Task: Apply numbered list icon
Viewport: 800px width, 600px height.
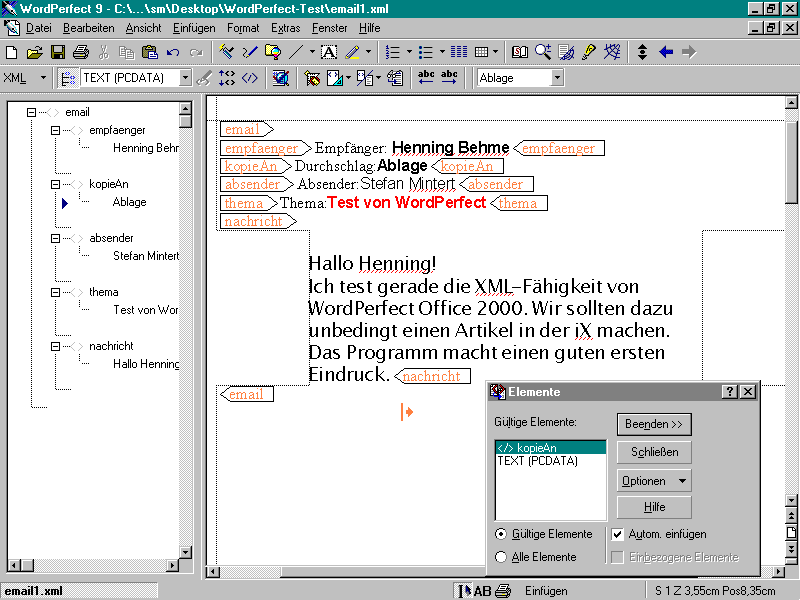Action: point(393,52)
